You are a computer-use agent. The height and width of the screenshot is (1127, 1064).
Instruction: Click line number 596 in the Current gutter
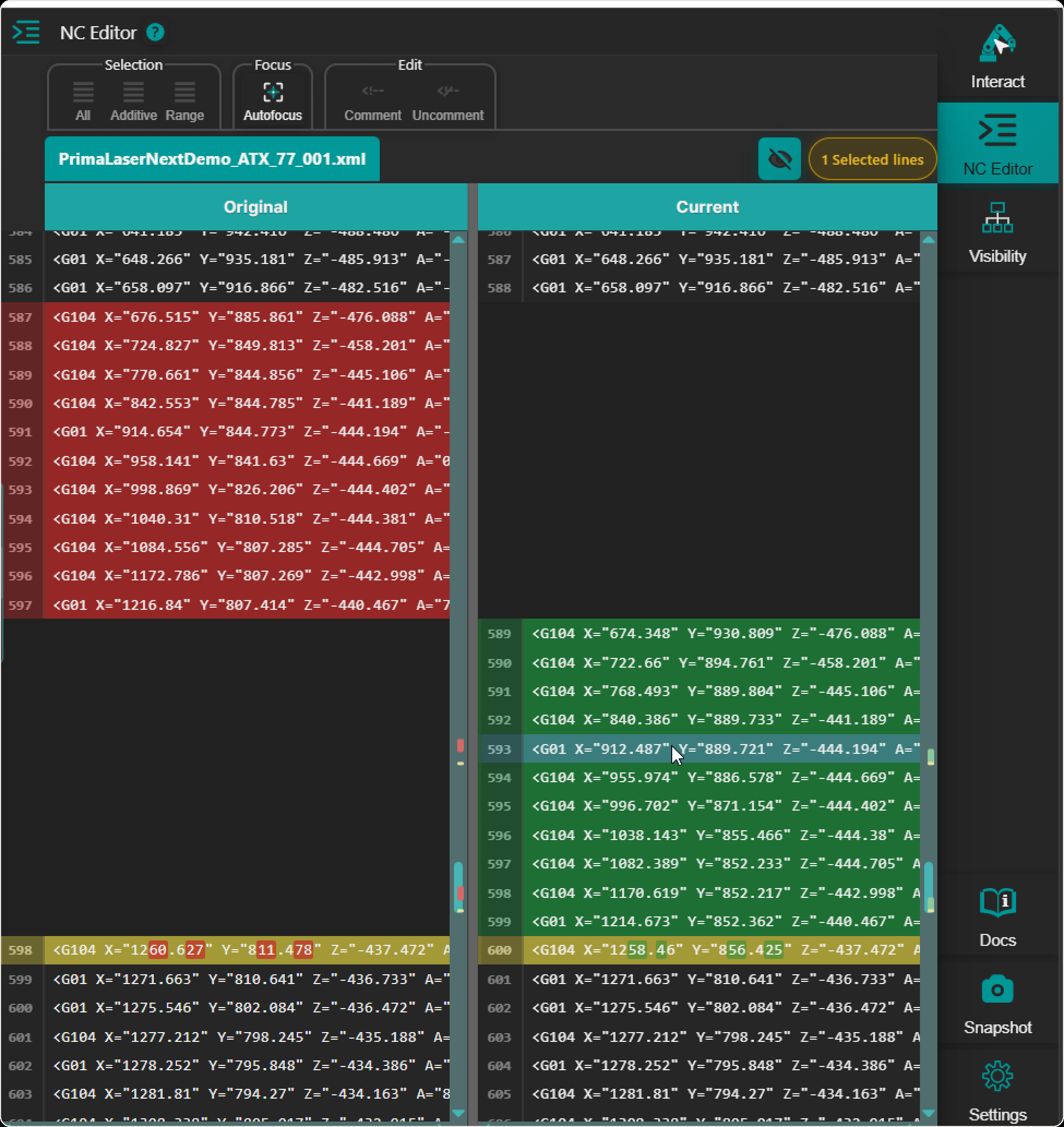[499, 835]
